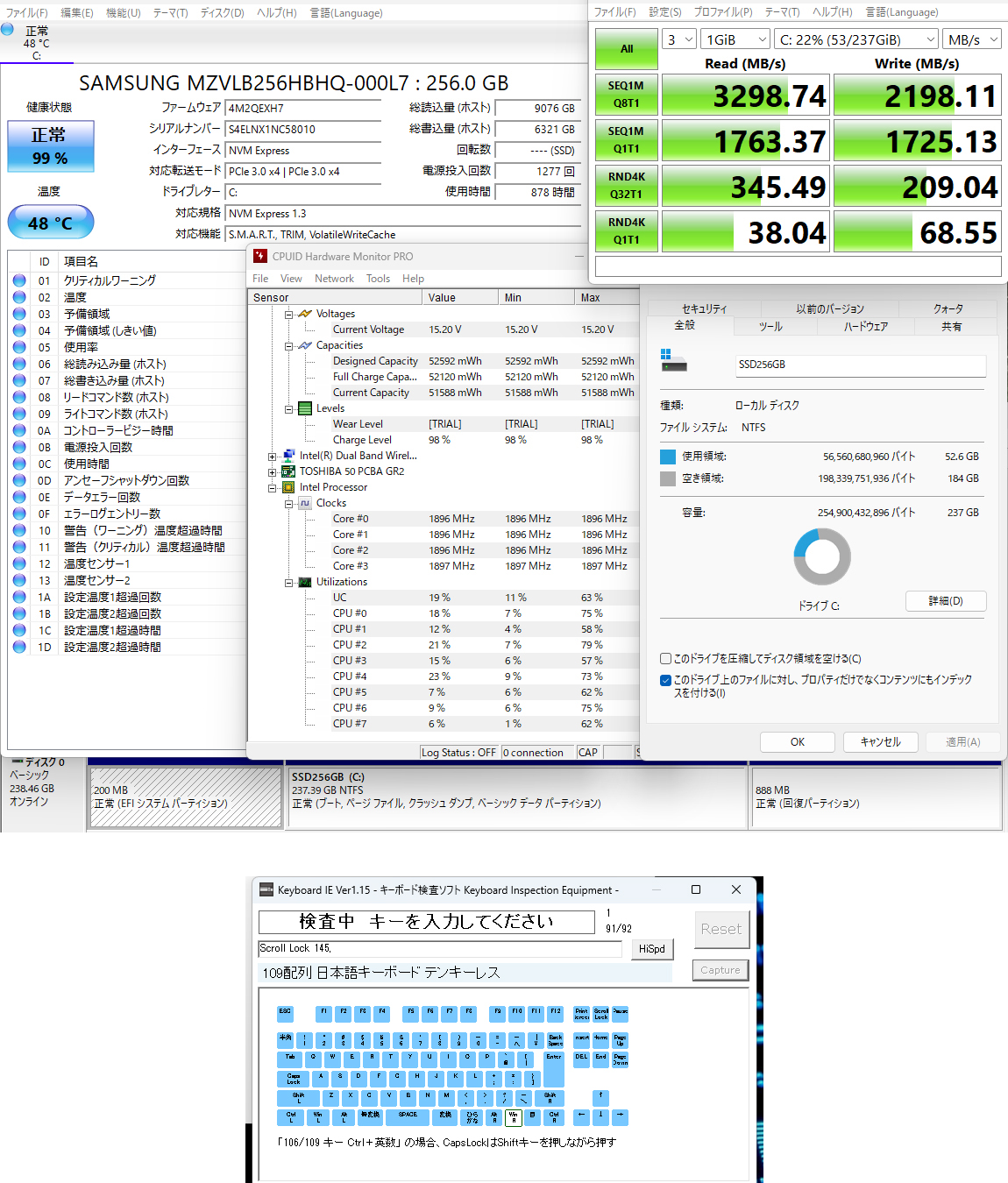The width and height of the screenshot is (1008, 1183).
Task: Open CrystalDiskMark プロファイル(P) menu
Action: (723, 12)
